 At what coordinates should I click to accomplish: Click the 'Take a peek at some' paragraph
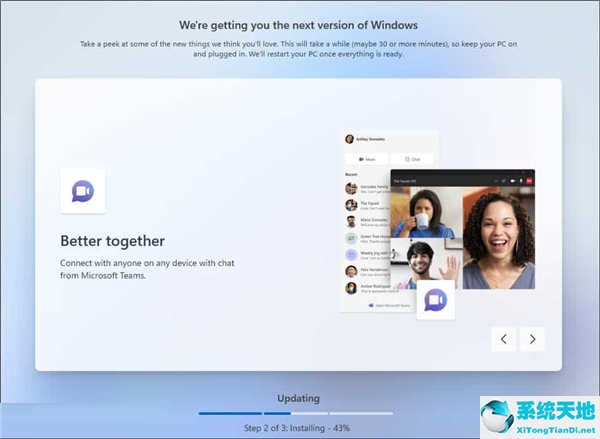pyautogui.click(x=298, y=49)
